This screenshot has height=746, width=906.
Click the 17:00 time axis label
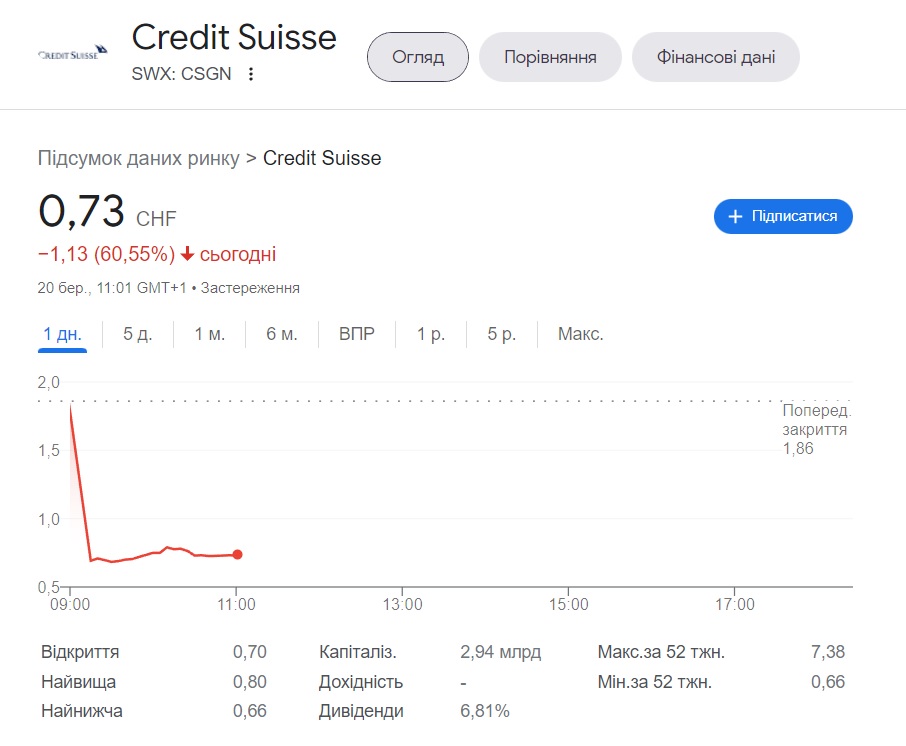734,604
